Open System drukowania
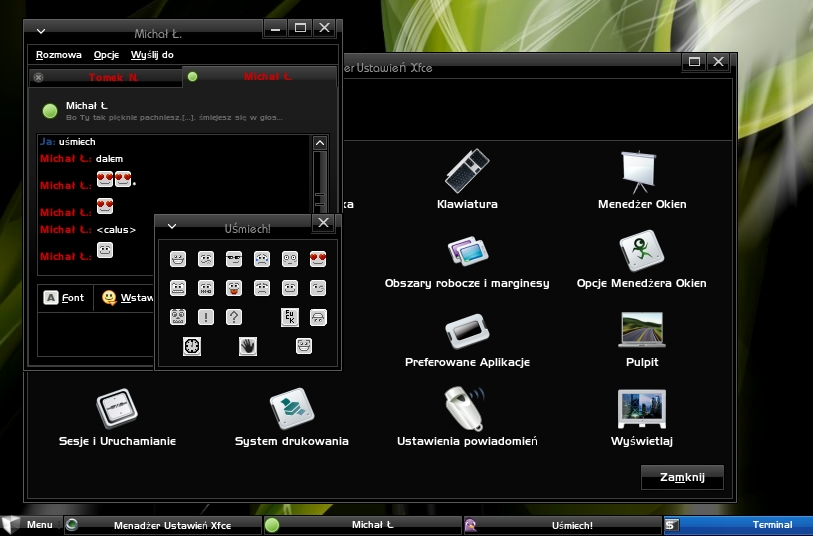 tap(292, 417)
